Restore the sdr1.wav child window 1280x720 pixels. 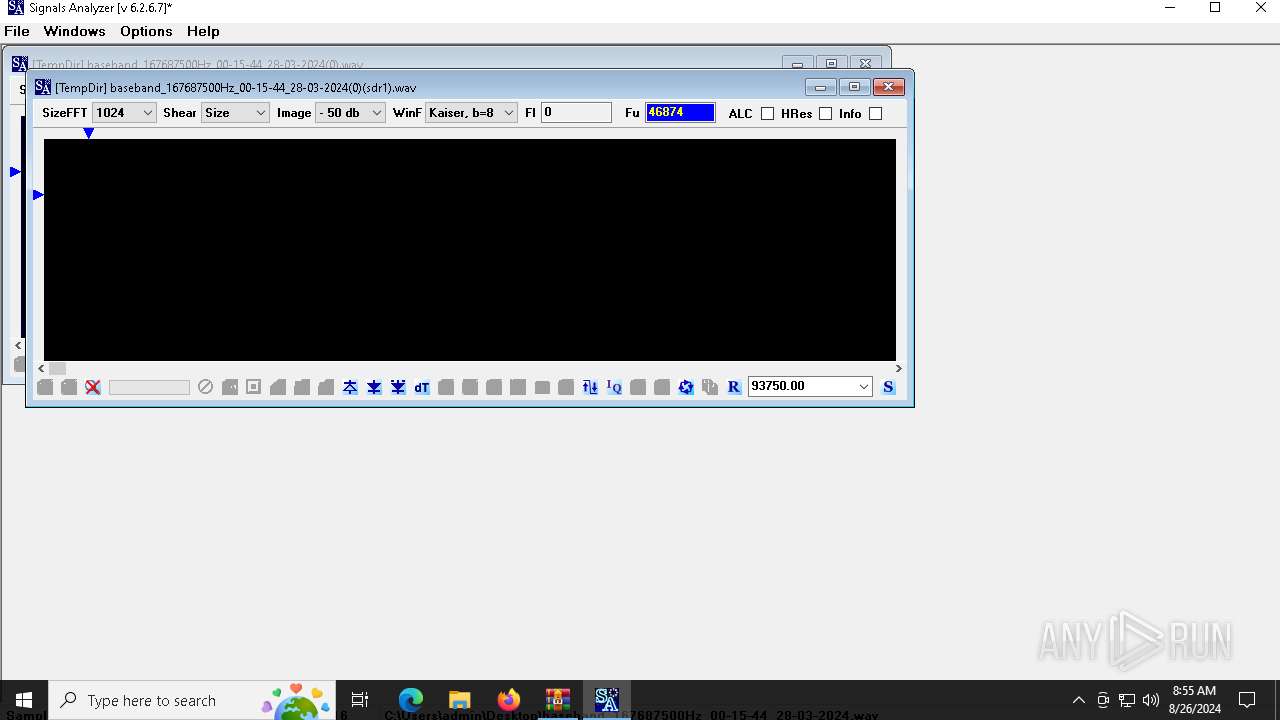pyautogui.click(x=854, y=87)
